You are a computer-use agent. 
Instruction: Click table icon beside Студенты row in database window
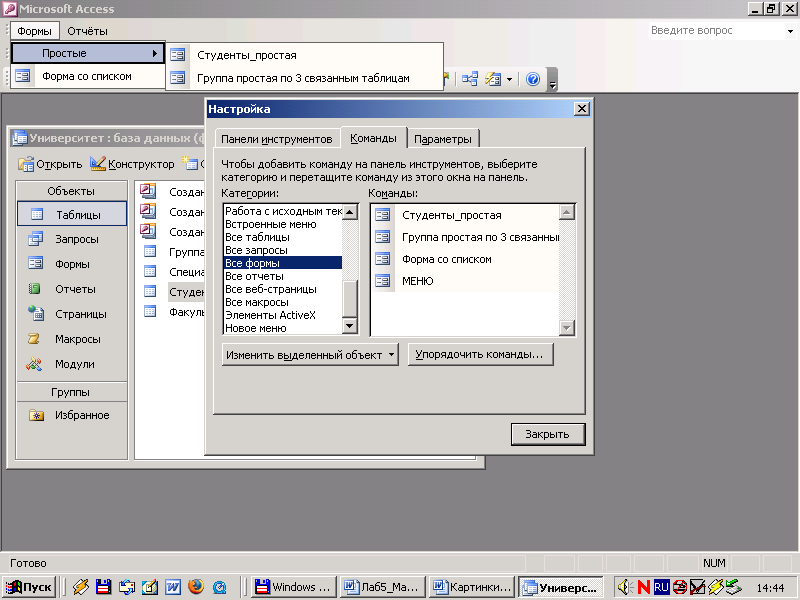(x=149, y=291)
